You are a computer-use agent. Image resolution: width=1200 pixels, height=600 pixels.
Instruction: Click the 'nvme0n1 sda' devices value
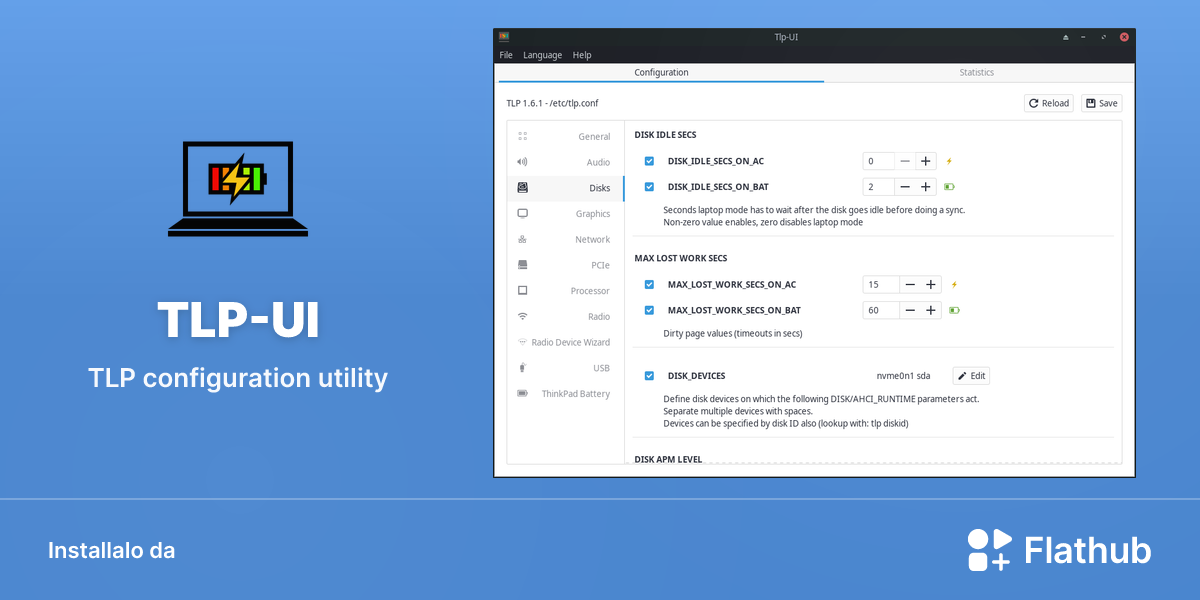[x=903, y=376]
